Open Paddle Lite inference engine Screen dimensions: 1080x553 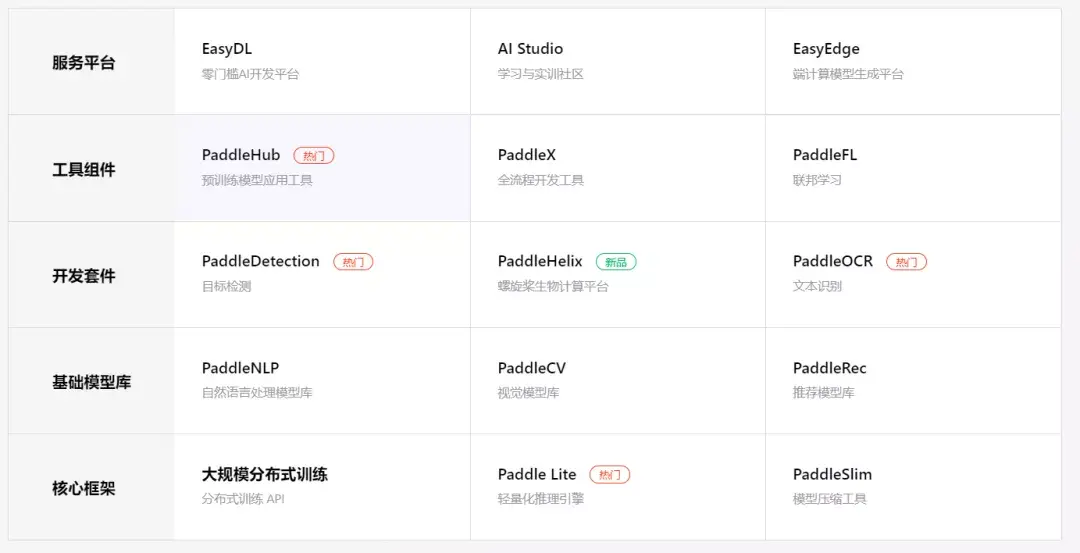click(537, 474)
